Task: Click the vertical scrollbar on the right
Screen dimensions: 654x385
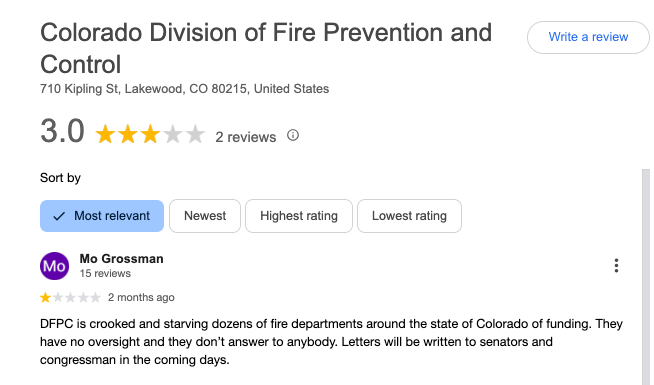Action: pyautogui.click(x=646, y=277)
